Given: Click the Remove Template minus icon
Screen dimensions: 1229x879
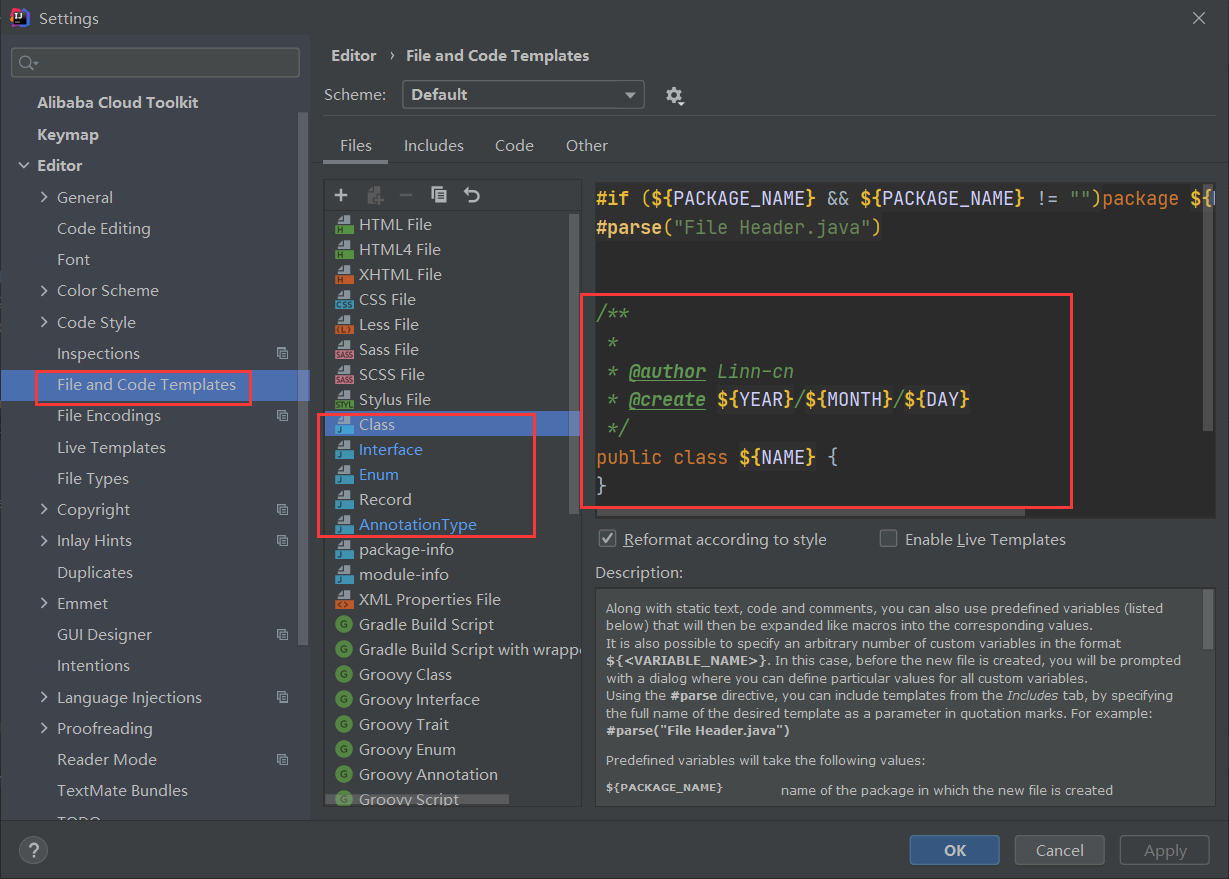Looking at the screenshot, I should click(406, 195).
